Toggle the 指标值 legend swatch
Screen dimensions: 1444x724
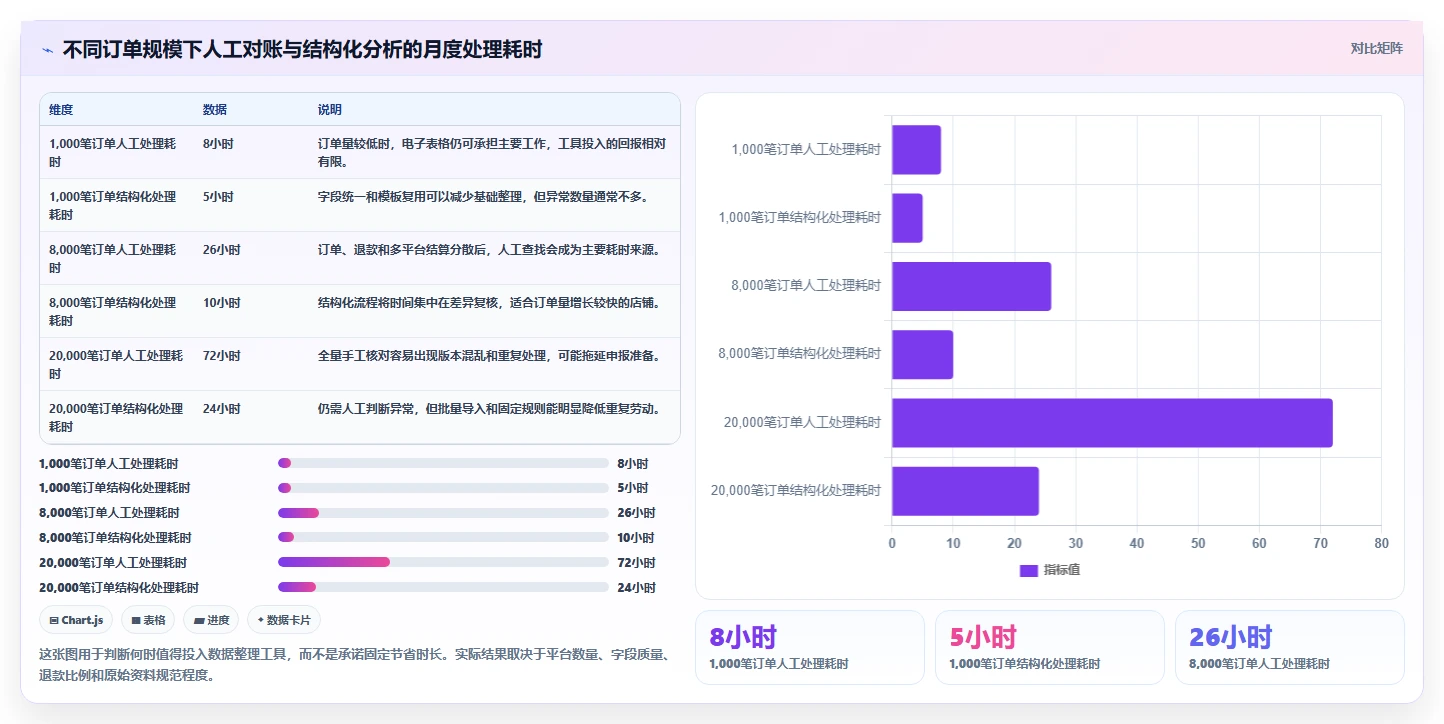tap(1029, 570)
